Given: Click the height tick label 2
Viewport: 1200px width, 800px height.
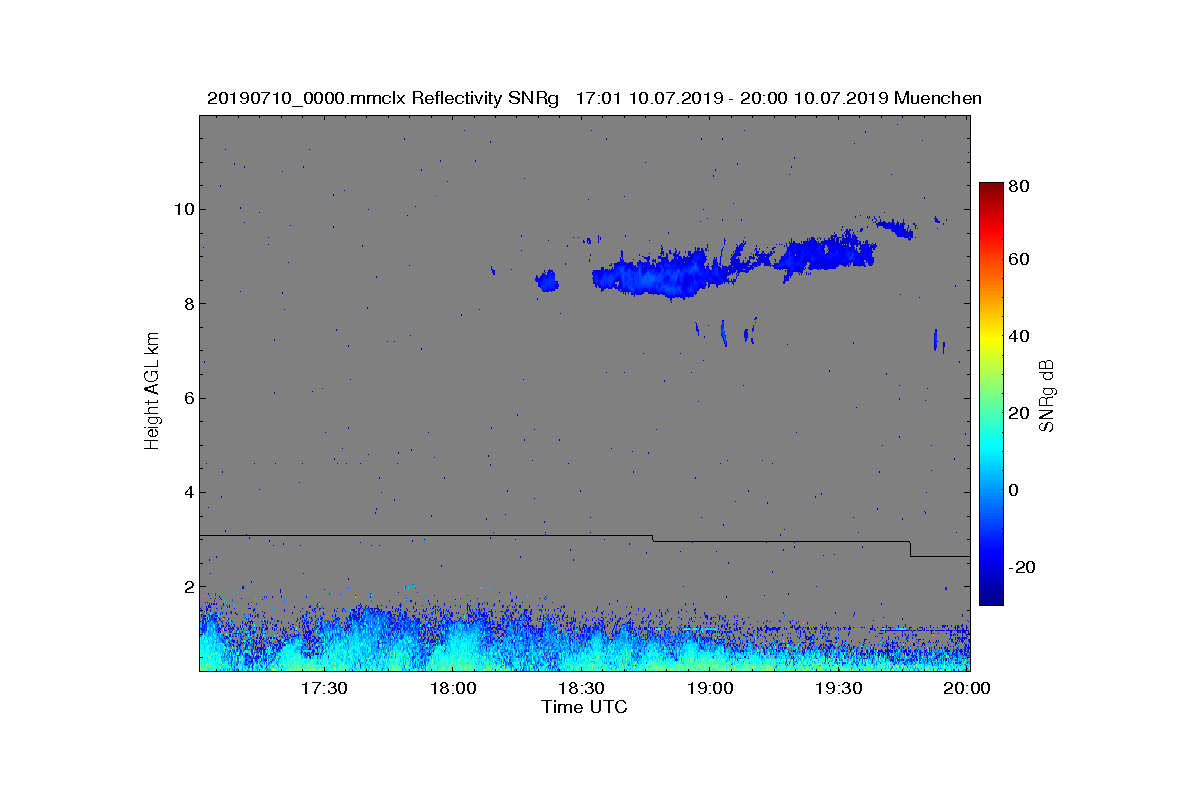Looking at the screenshot, I should (x=187, y=587).
